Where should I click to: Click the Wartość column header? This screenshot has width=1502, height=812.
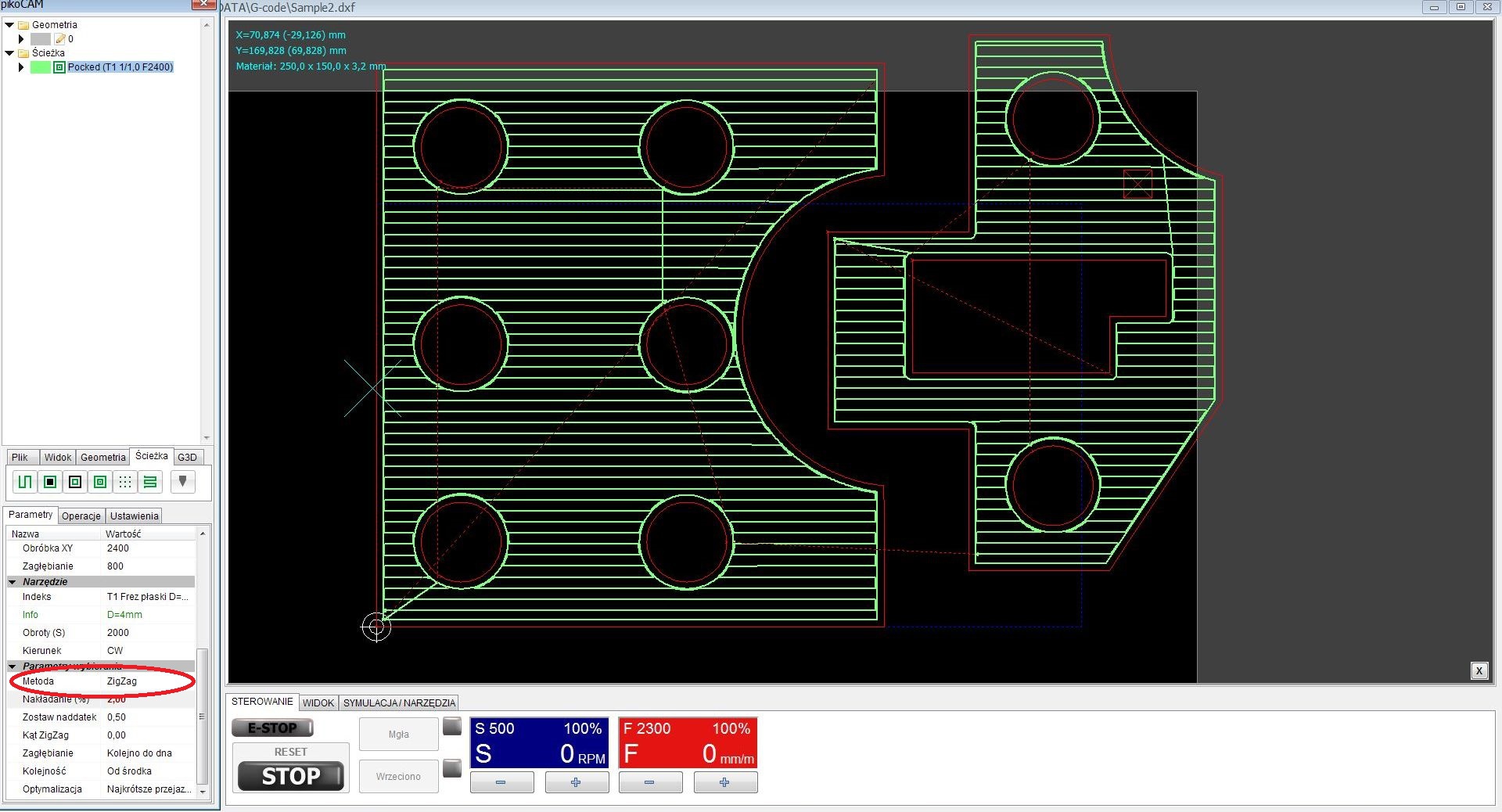(149, 534)
